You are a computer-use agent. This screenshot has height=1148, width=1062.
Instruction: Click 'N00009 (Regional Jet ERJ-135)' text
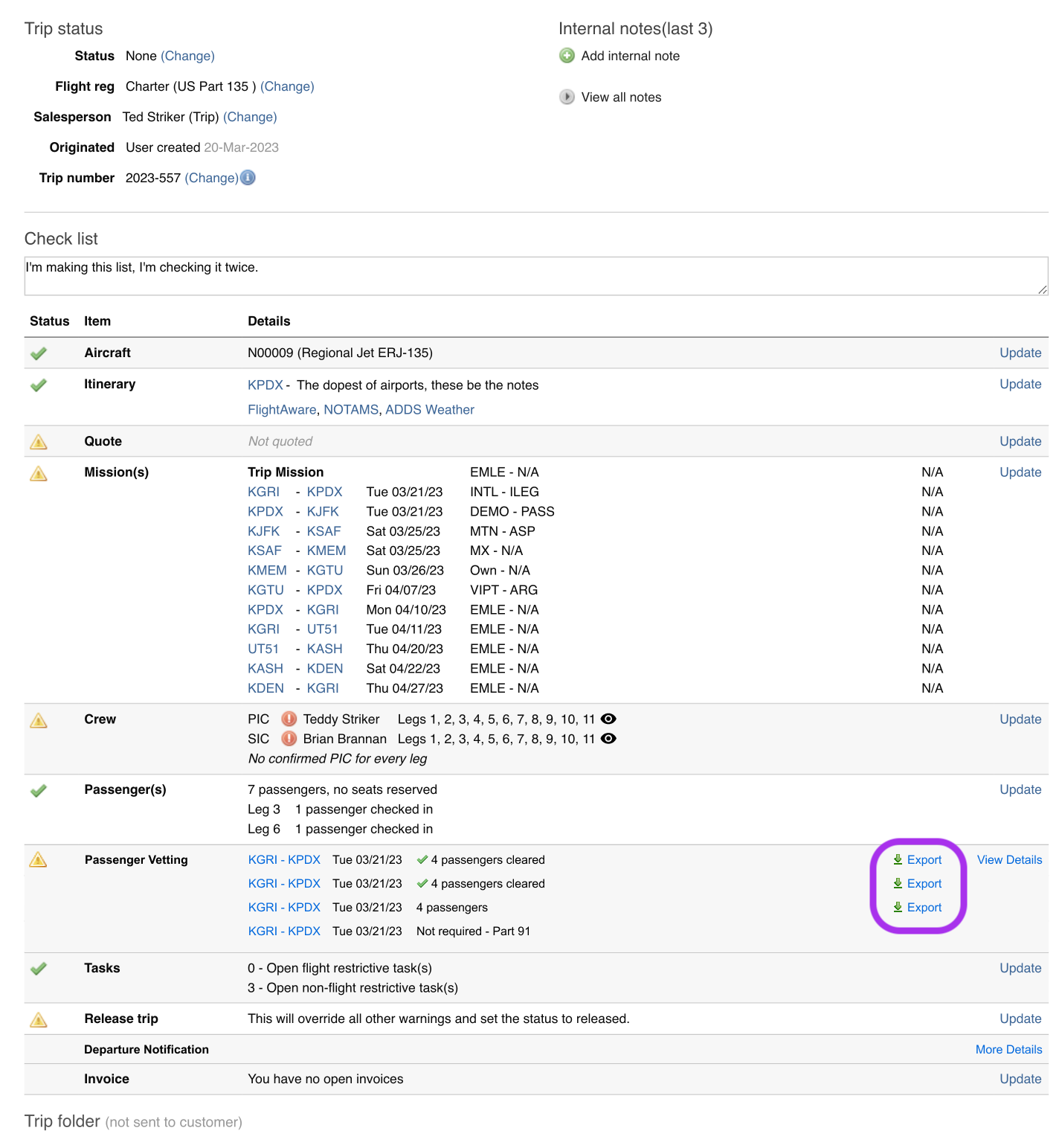[340, 353]
